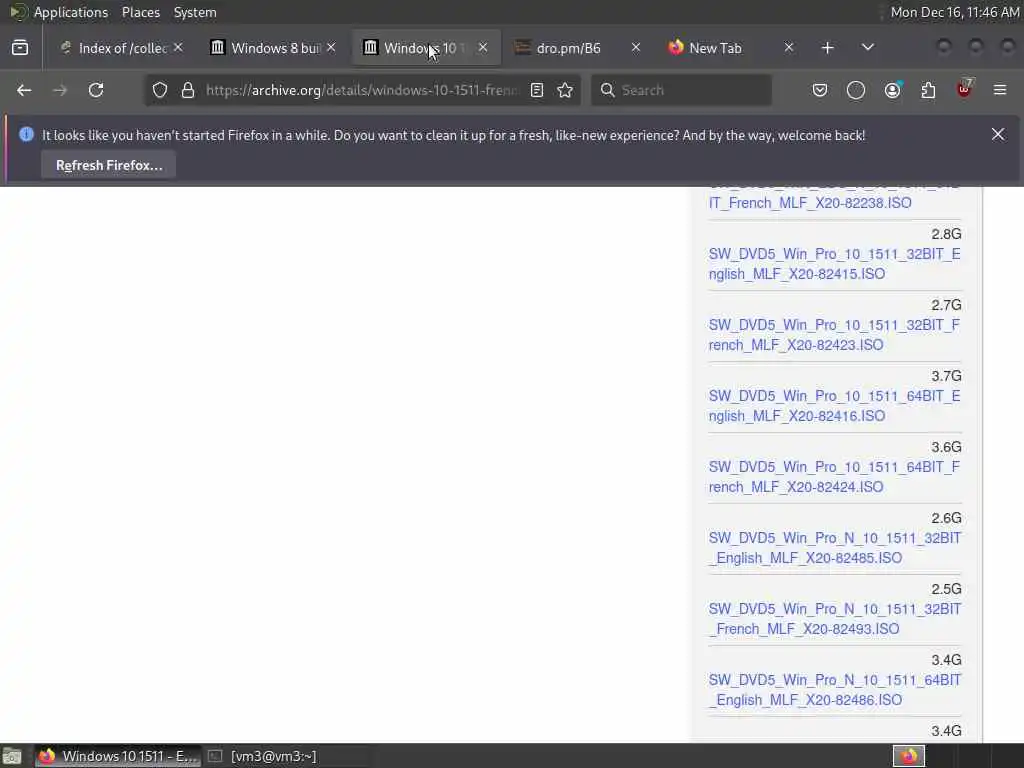Download Win Pro N 64BIT English X20-82486 ISO
Image resolution: width=1024 pixels, height=768 pixels.
pos(835,690)
